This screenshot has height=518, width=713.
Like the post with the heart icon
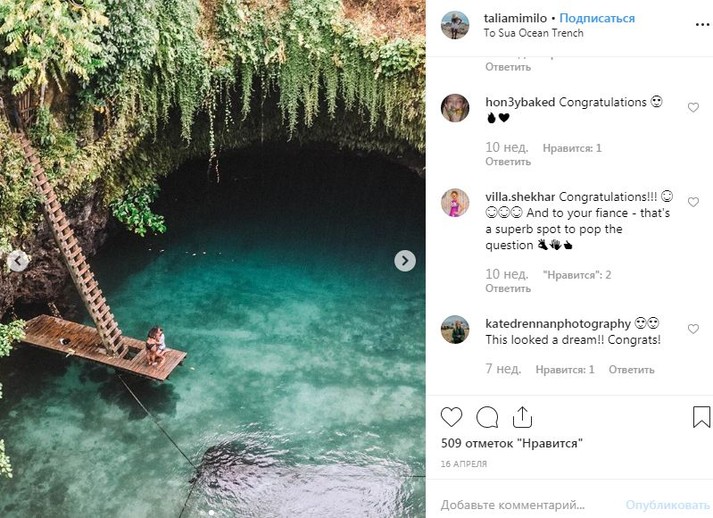pos(452,417)
